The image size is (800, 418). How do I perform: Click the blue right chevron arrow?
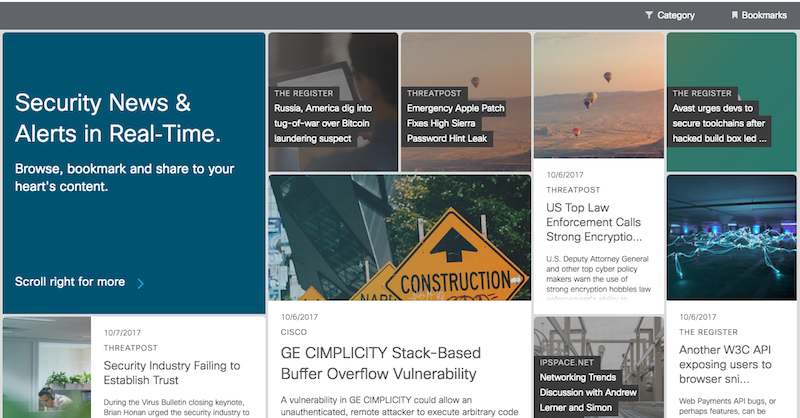tap(141, 283)
